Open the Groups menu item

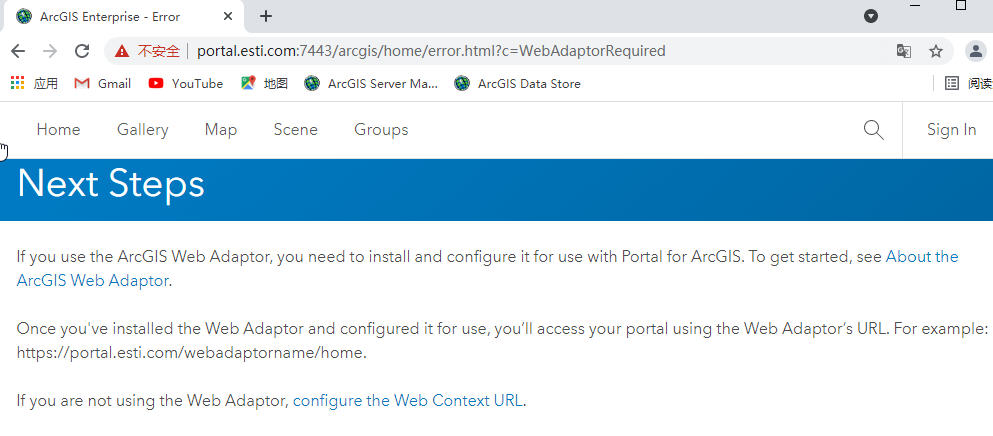(x=381, y=129)
